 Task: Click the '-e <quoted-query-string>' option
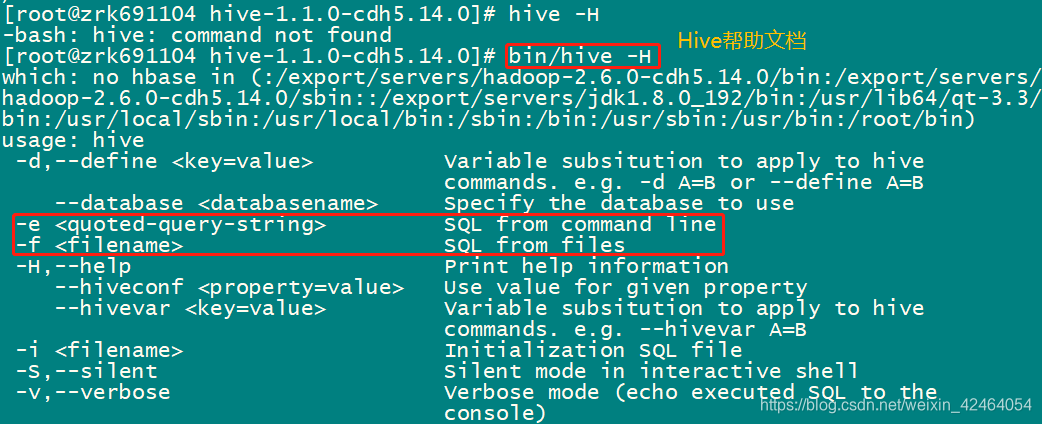171,225
